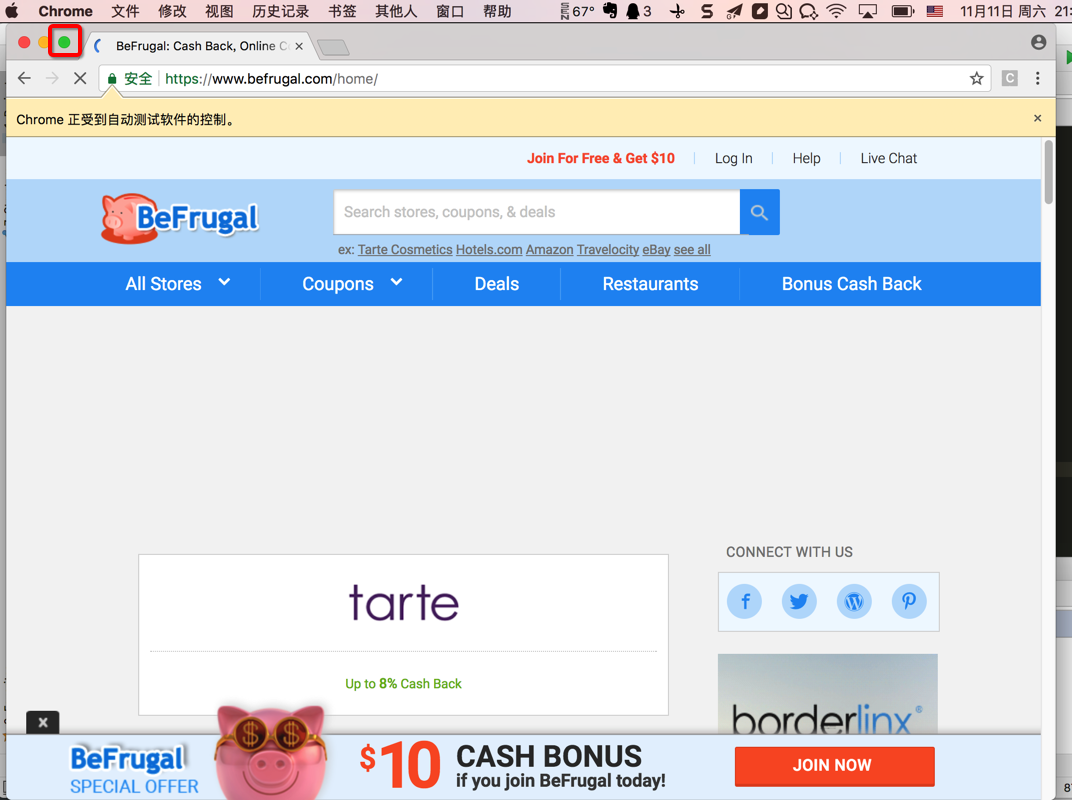This screenshot has height=801, width=1072.
Task: Close the bottom special offer banner
Action: (42, 722)
